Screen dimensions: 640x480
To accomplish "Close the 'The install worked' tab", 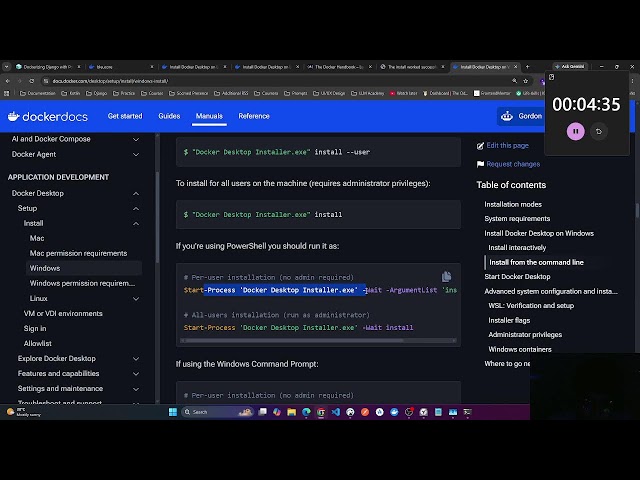I will [442, 67].
